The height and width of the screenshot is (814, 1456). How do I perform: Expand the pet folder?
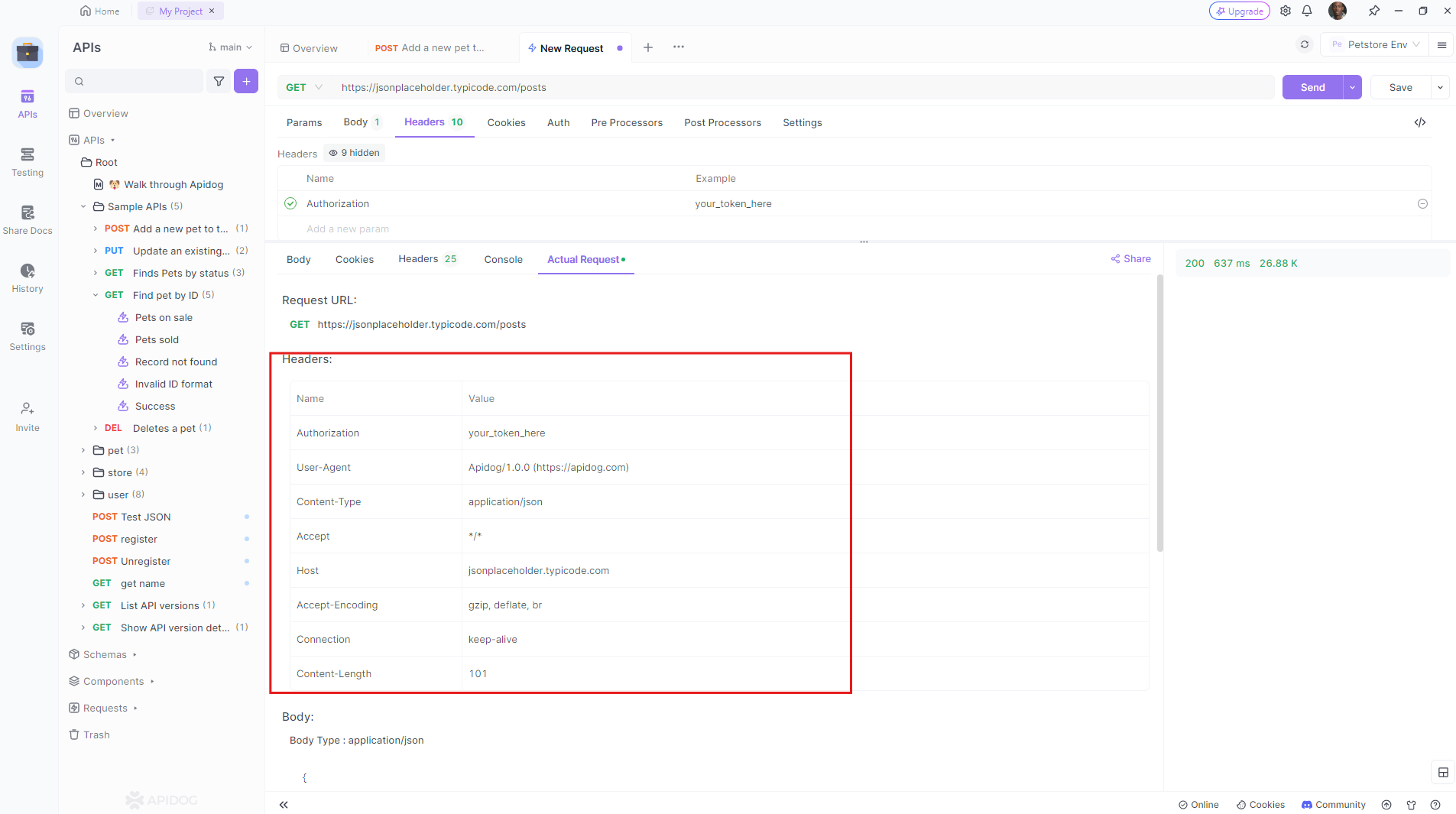[x=83, y=450]
